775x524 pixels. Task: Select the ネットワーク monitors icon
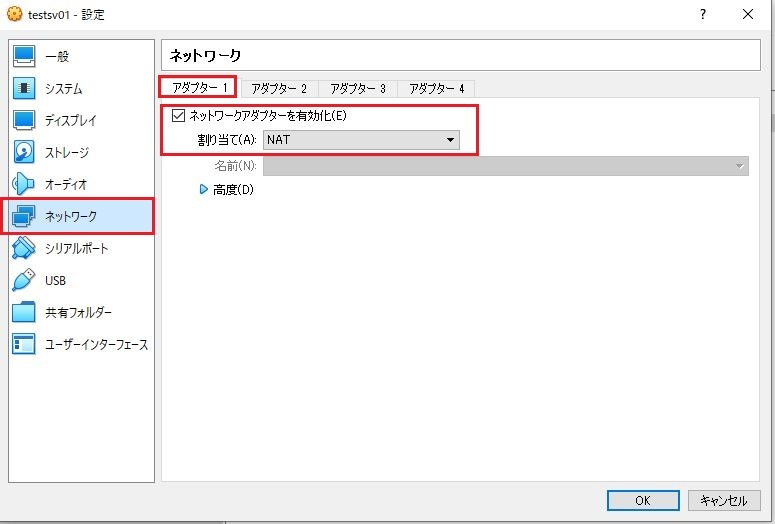pyautogui.click(x=24, y=216)
